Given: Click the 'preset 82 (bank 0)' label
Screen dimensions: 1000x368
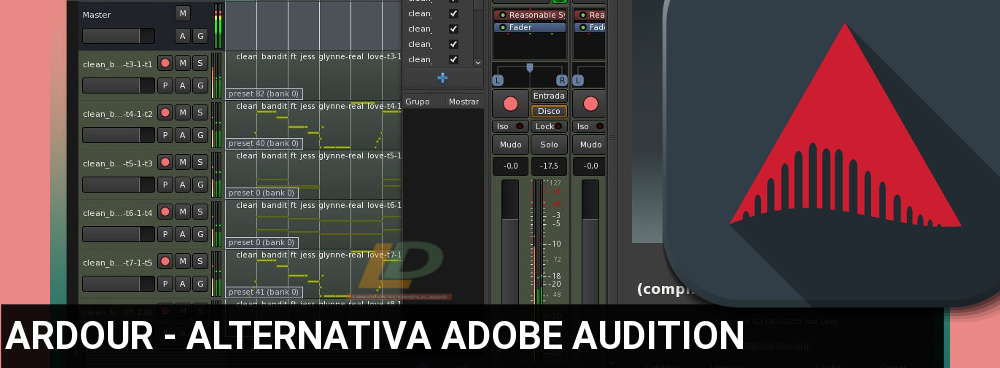Looking at the screenshot, I should point(264,94).
